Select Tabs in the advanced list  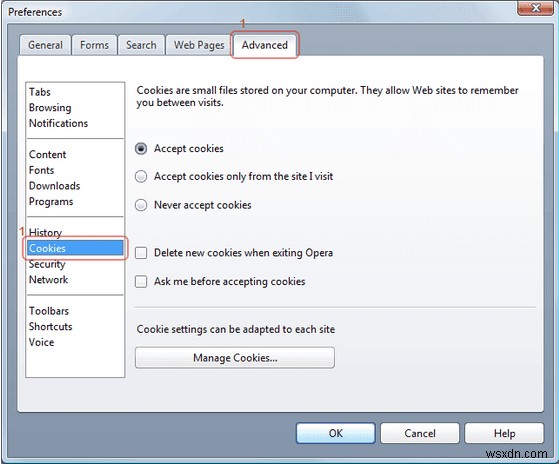coord(40,92)
